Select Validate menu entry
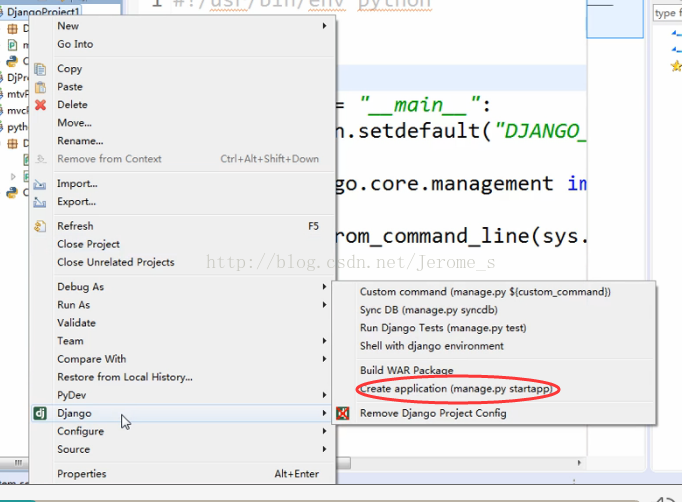 [77, 323]
